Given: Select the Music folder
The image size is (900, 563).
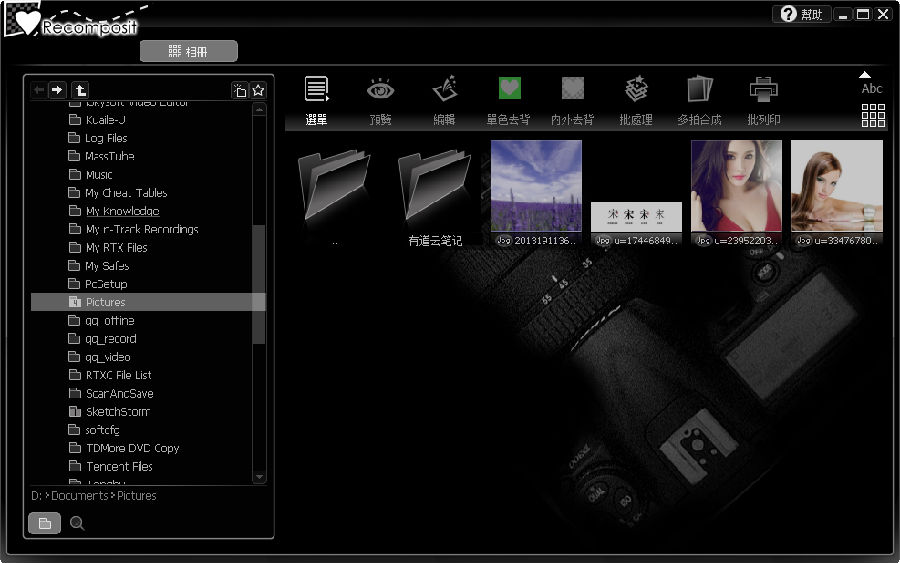Looking at the screenshot, I should 90,174.
